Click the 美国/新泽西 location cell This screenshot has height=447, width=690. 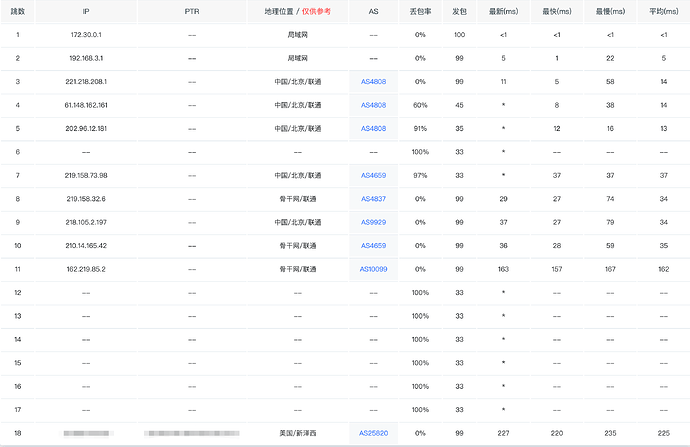click(297, 433)
